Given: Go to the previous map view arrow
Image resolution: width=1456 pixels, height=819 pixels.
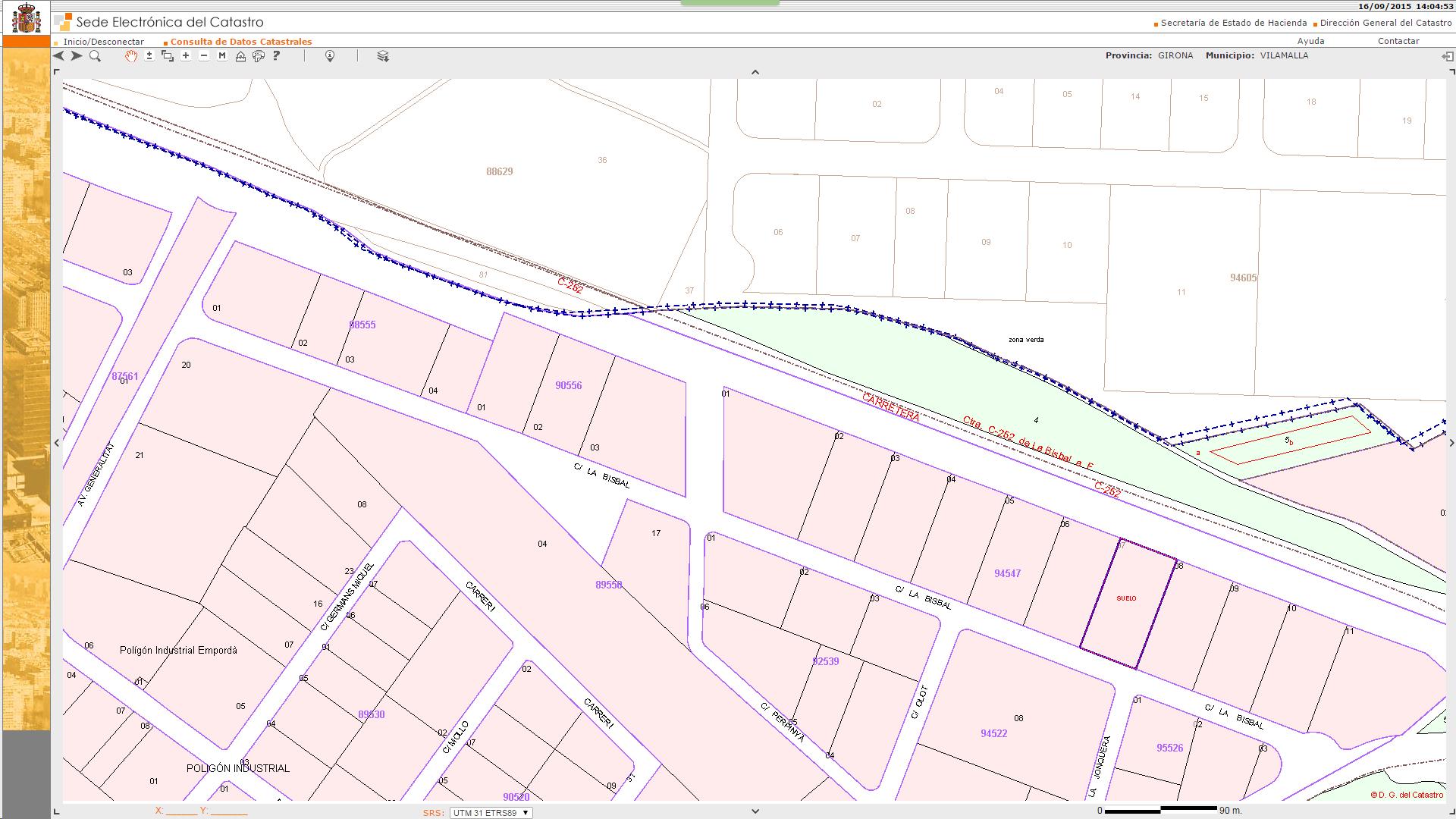Looking at the screenshot, I should click(x=58, y=56).
